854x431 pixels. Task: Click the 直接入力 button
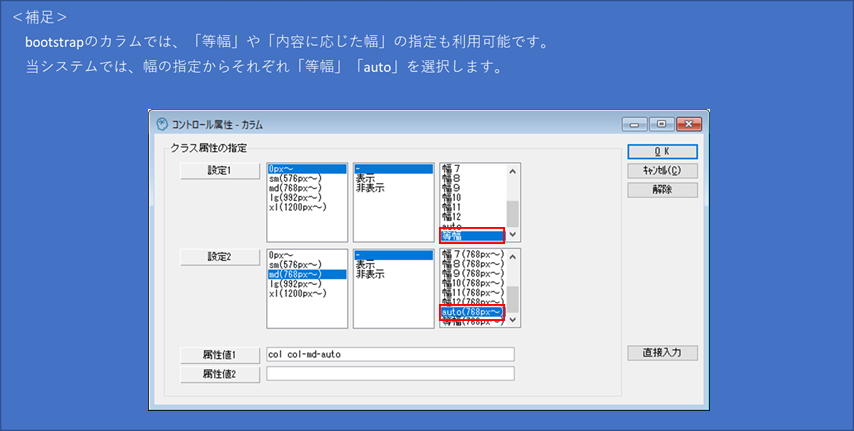tap(662, 353)
